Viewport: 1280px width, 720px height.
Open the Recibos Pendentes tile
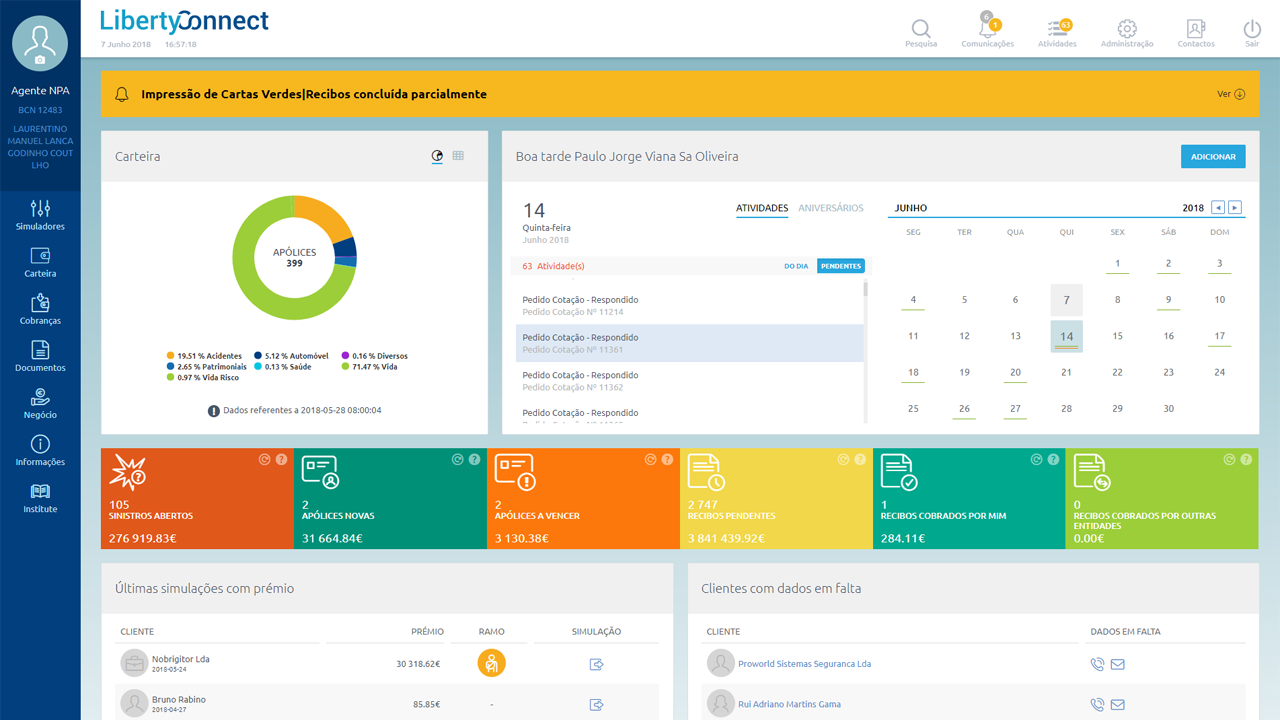click(776, 499)
